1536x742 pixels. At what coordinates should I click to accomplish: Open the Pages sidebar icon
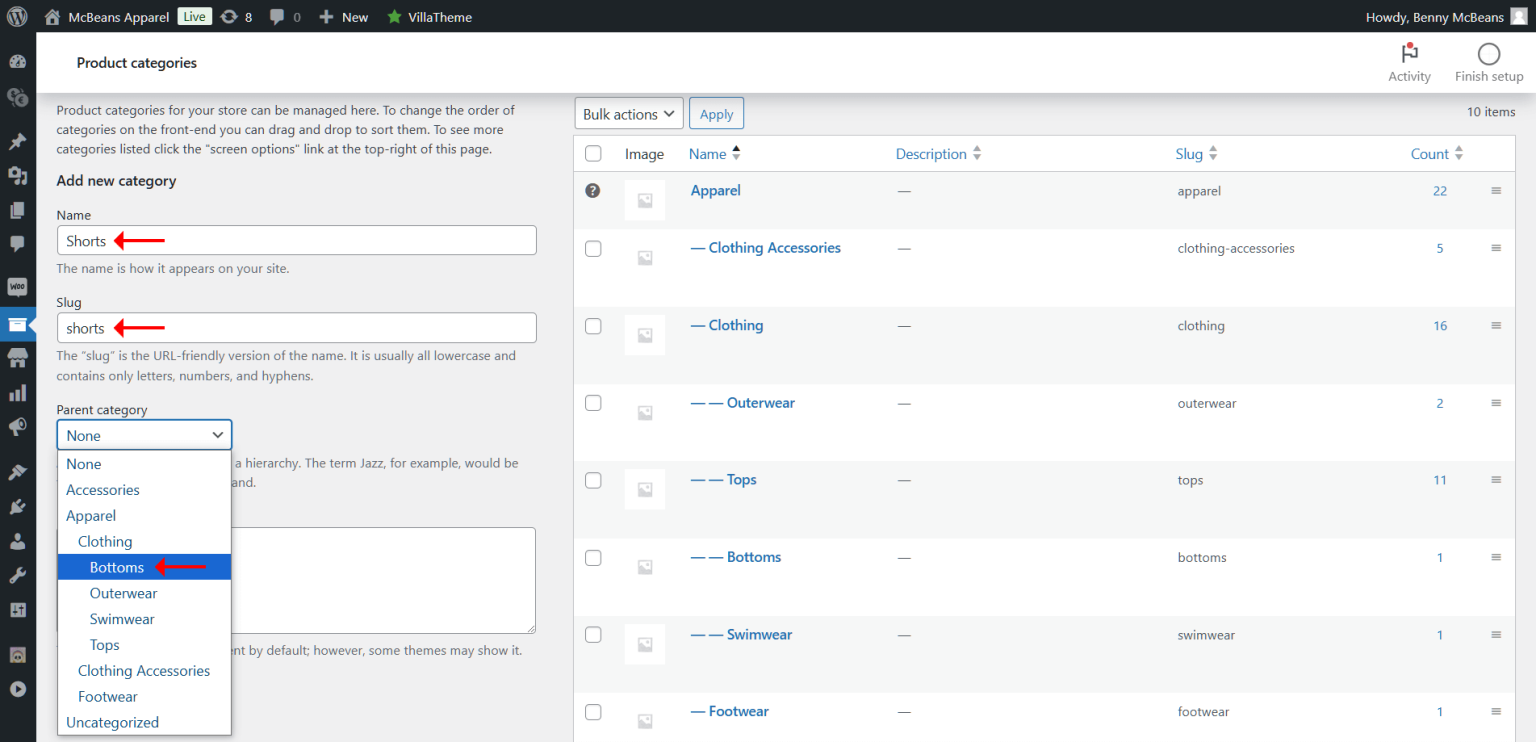[x=17, y=210]
